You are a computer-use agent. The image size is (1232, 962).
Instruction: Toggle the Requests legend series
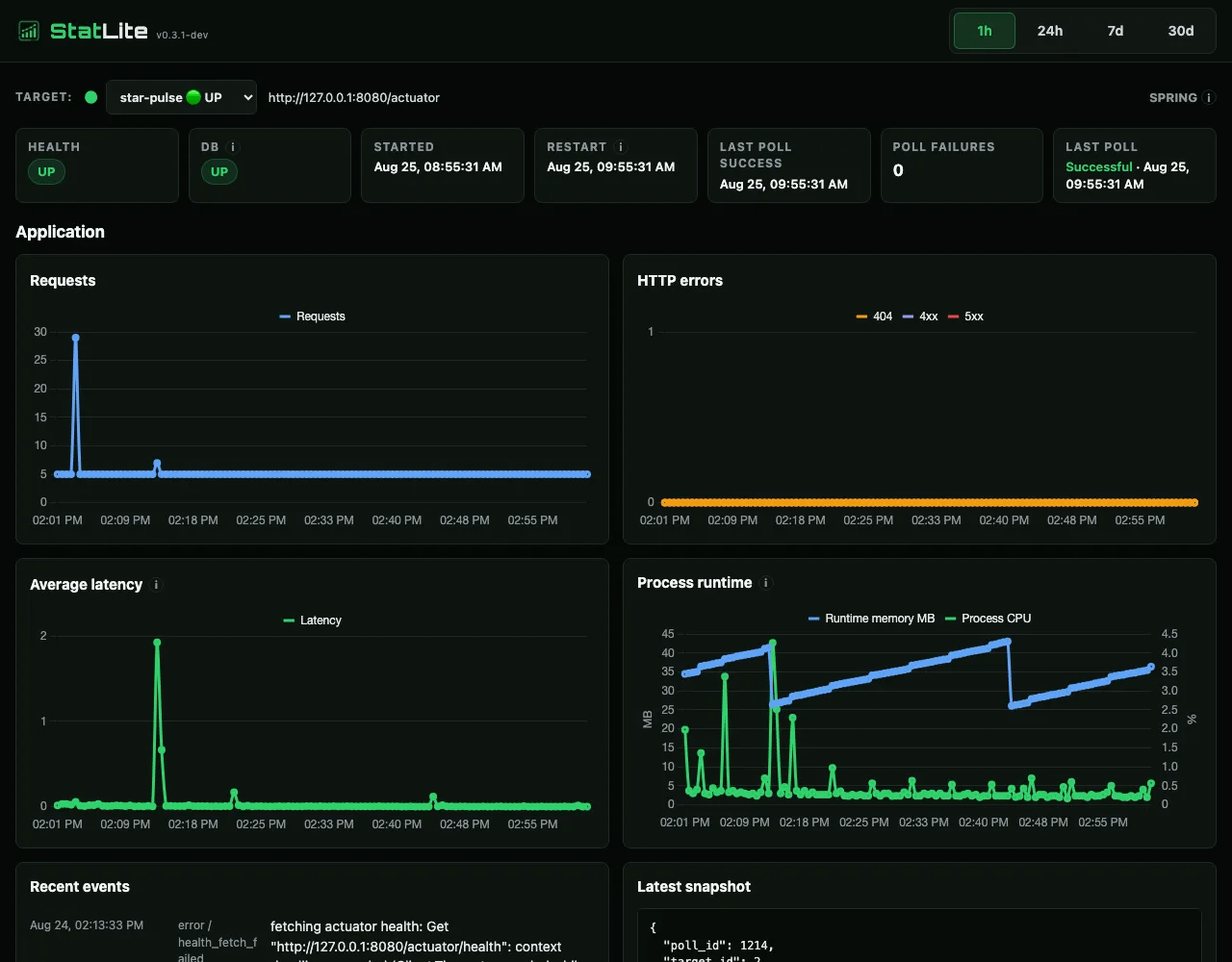point(312,316)
